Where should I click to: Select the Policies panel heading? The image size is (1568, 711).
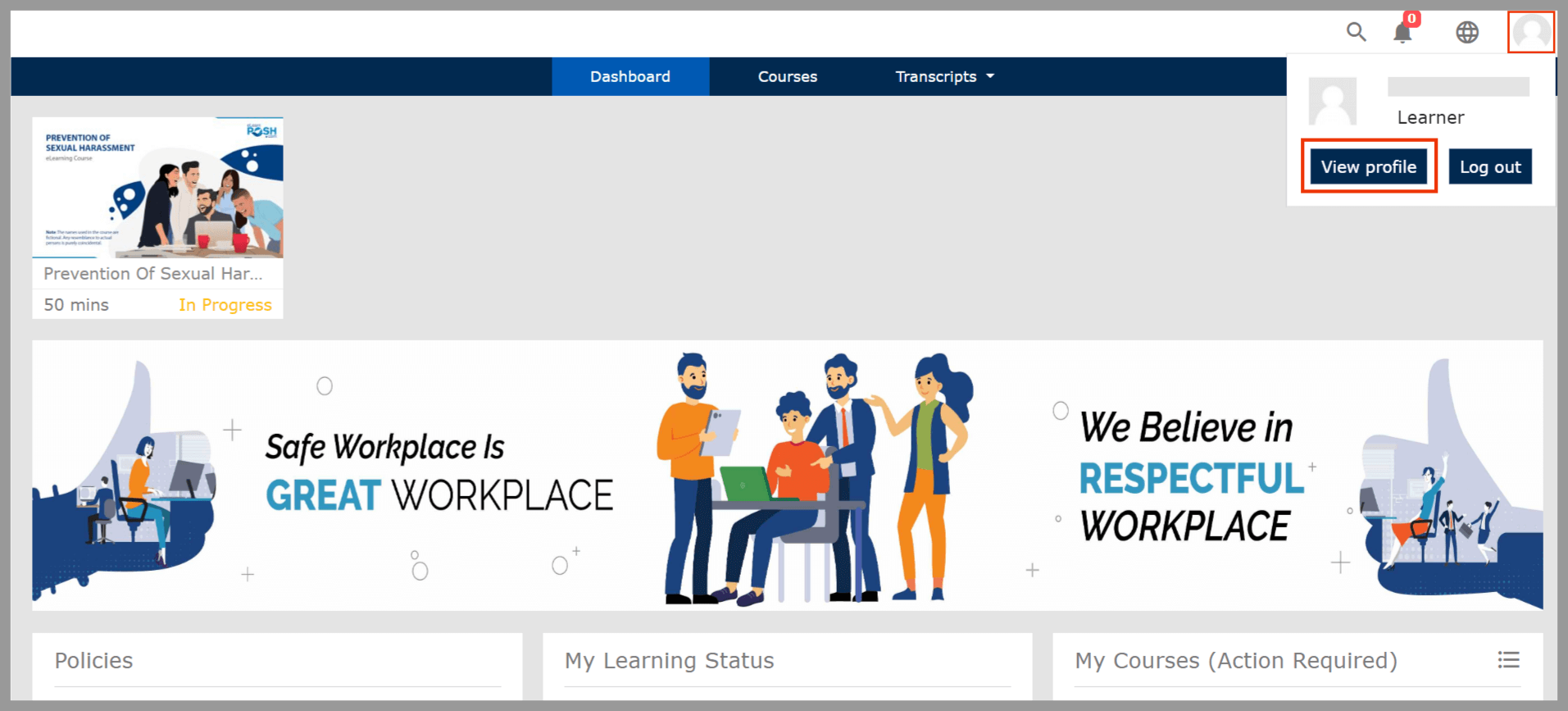93,660
